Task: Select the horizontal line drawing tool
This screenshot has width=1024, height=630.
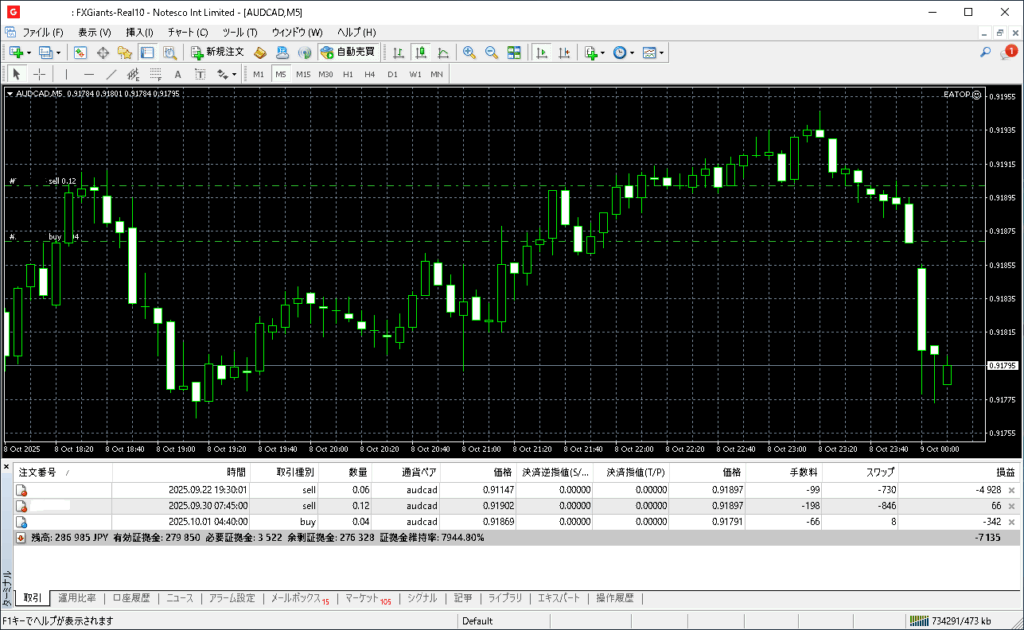Action: tap(89, 74)
